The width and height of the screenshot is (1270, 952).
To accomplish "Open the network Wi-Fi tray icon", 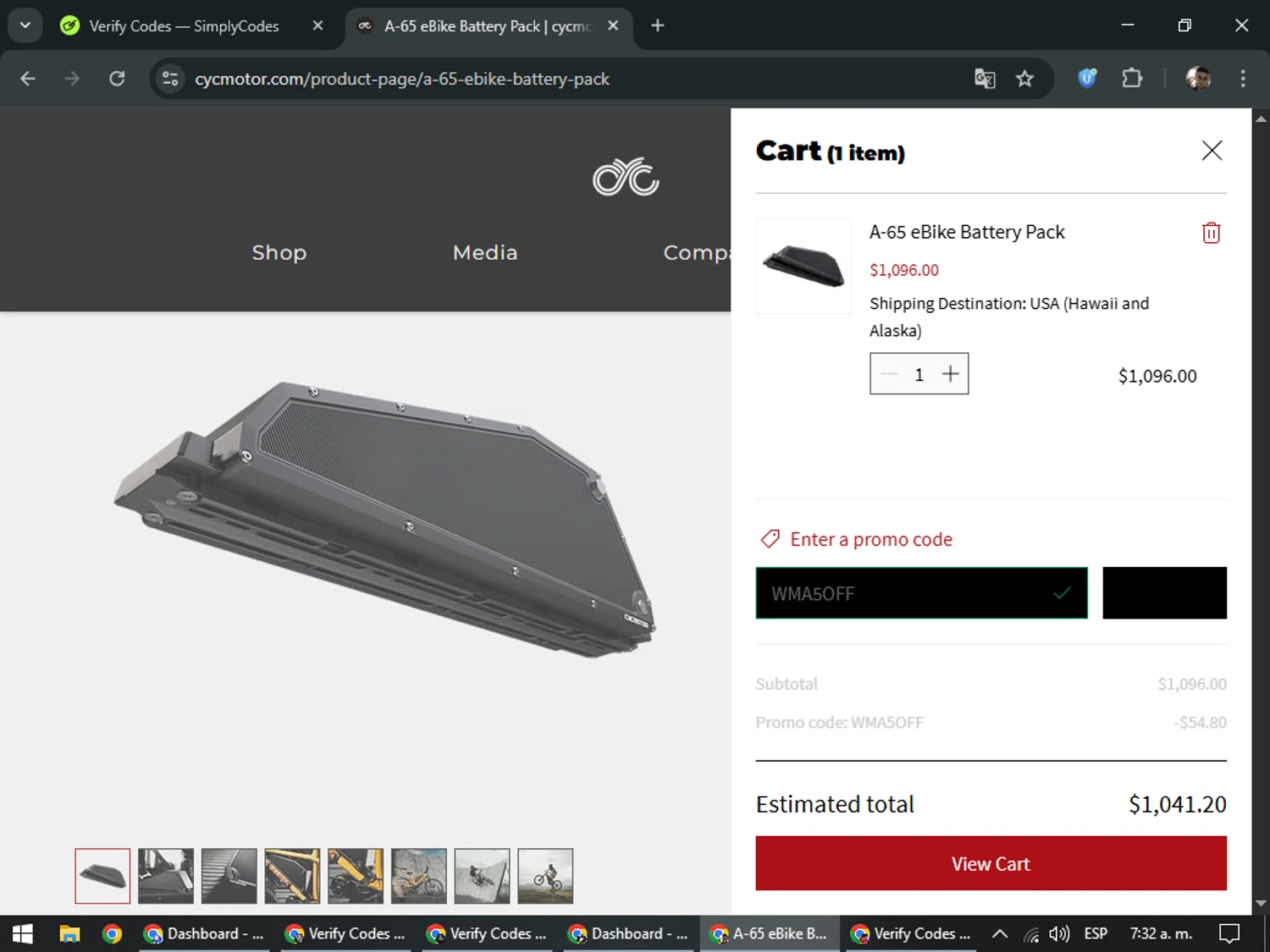I will tap(1030, 934).
